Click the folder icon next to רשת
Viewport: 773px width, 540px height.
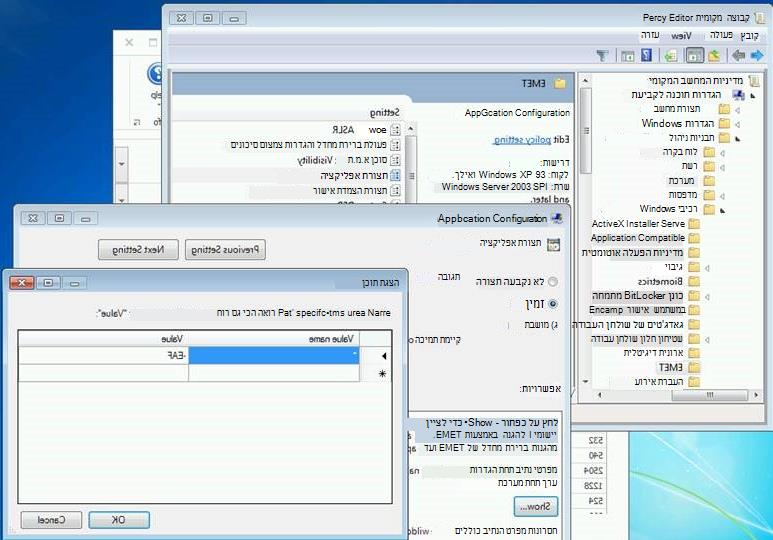pos(709,166)
